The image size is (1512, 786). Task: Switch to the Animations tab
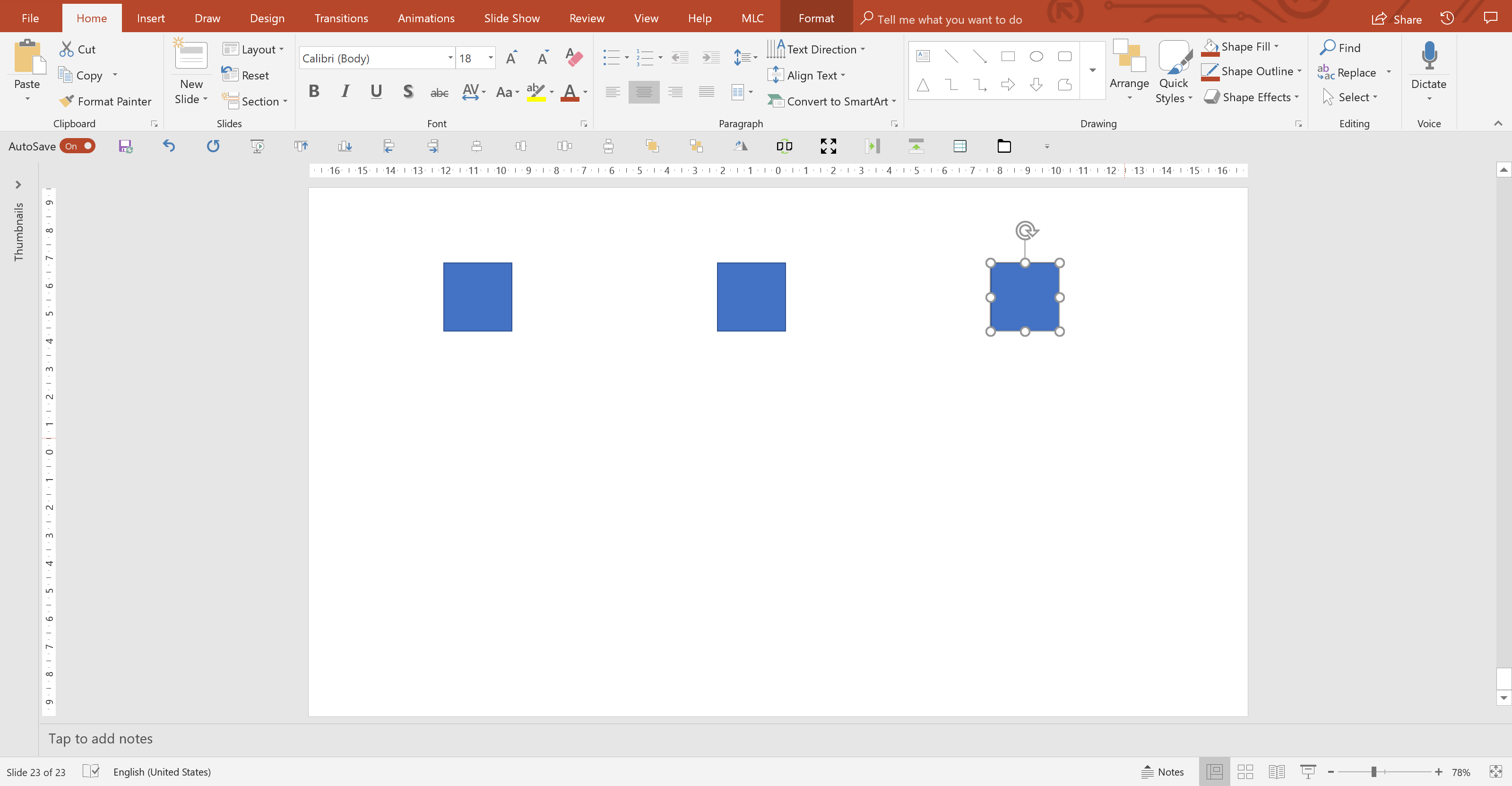pyautogui.click(x=426, y=18)
